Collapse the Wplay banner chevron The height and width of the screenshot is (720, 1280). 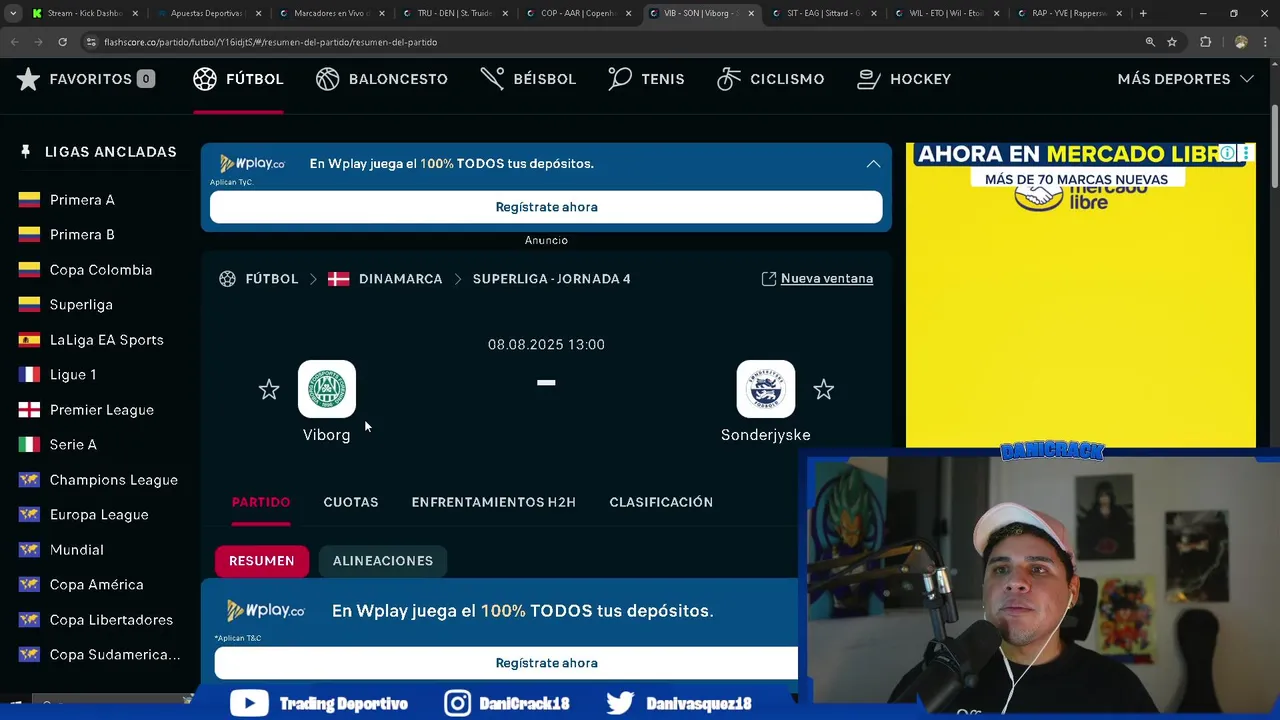pos(873,163)
